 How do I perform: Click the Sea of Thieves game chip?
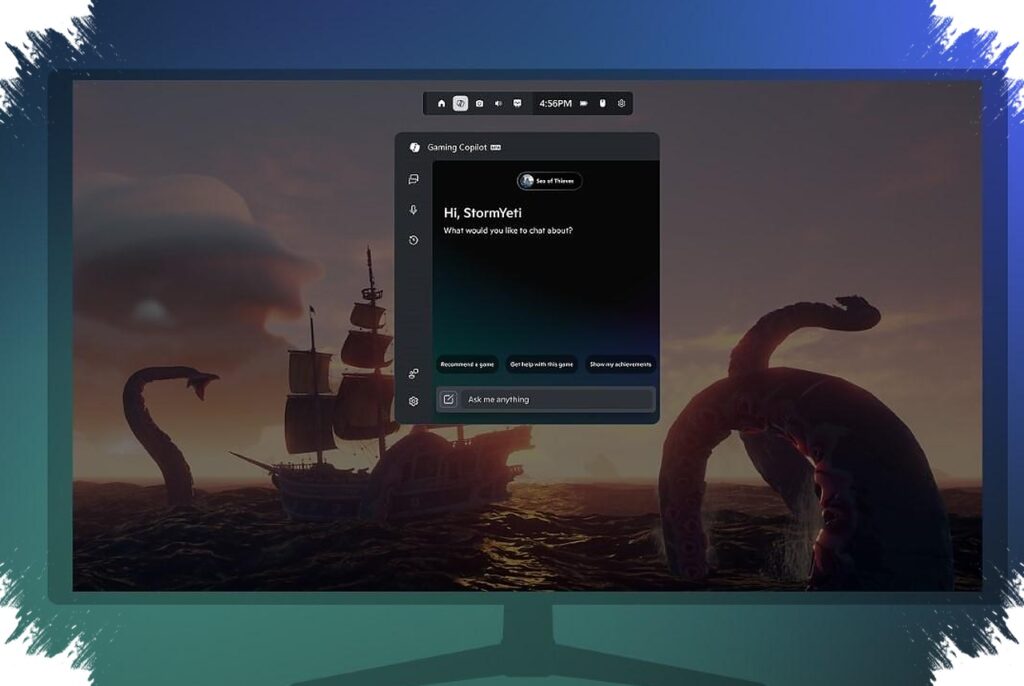[x=549, y=181]
